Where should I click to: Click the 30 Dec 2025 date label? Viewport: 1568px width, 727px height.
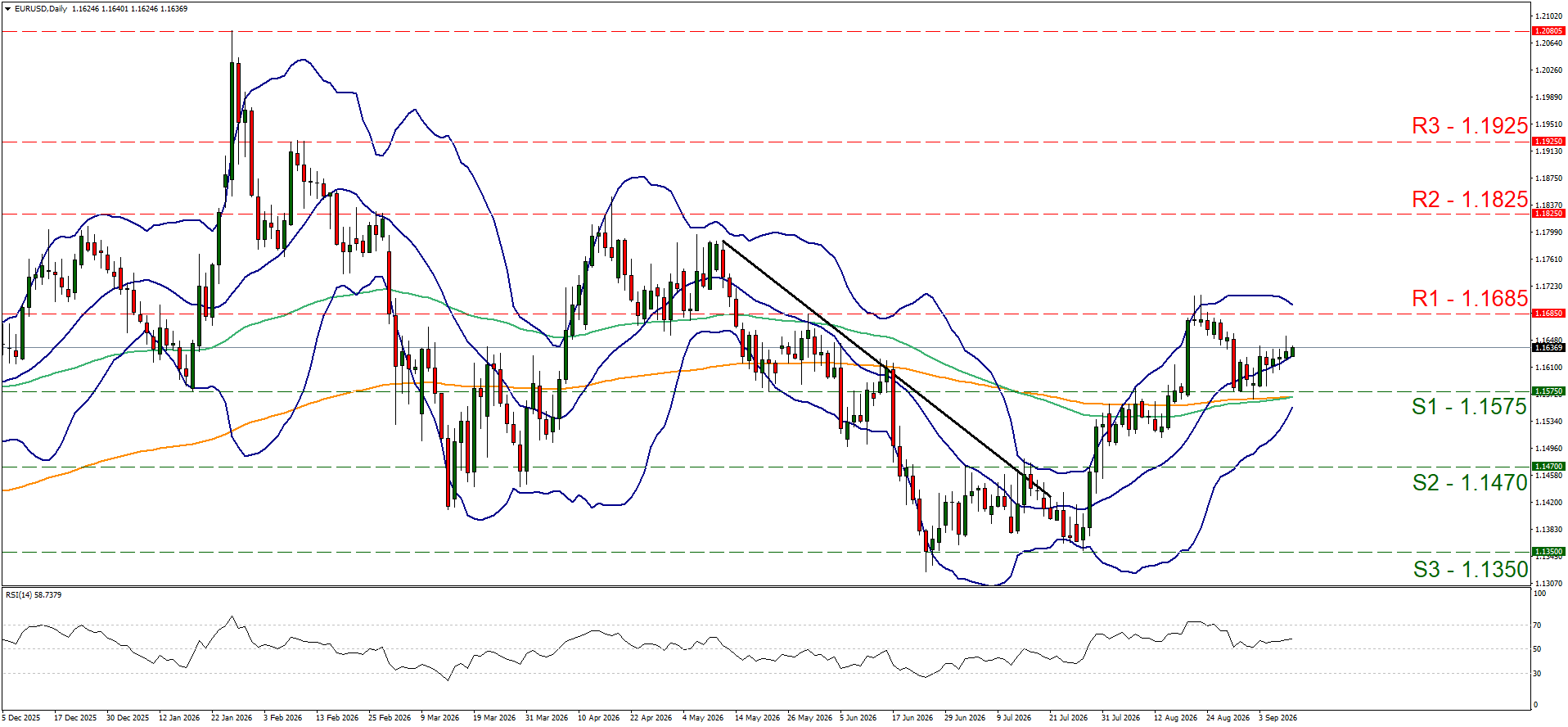point(128,718)
